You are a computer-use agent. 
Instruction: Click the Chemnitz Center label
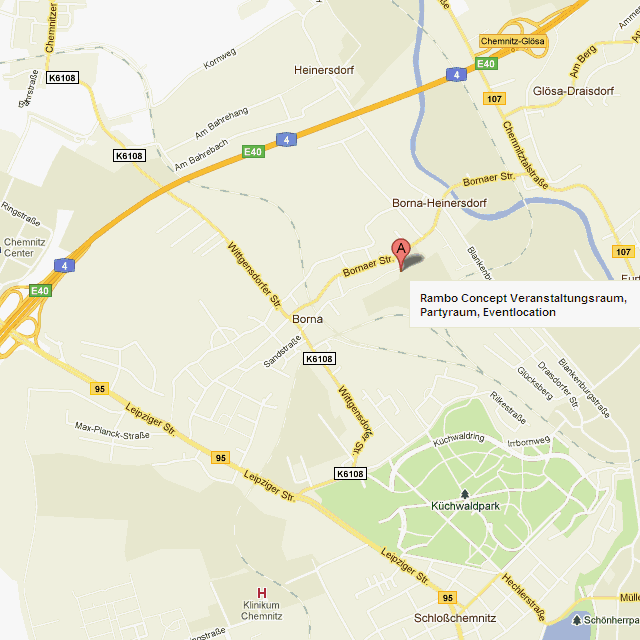click(x=24, y=247)
